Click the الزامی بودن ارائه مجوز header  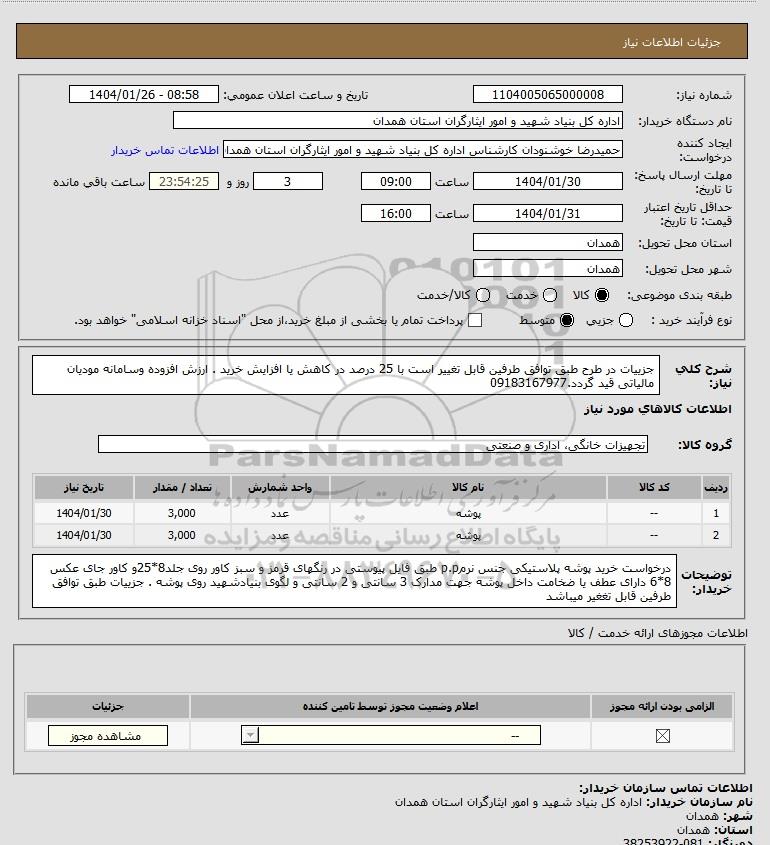(662, 706)
